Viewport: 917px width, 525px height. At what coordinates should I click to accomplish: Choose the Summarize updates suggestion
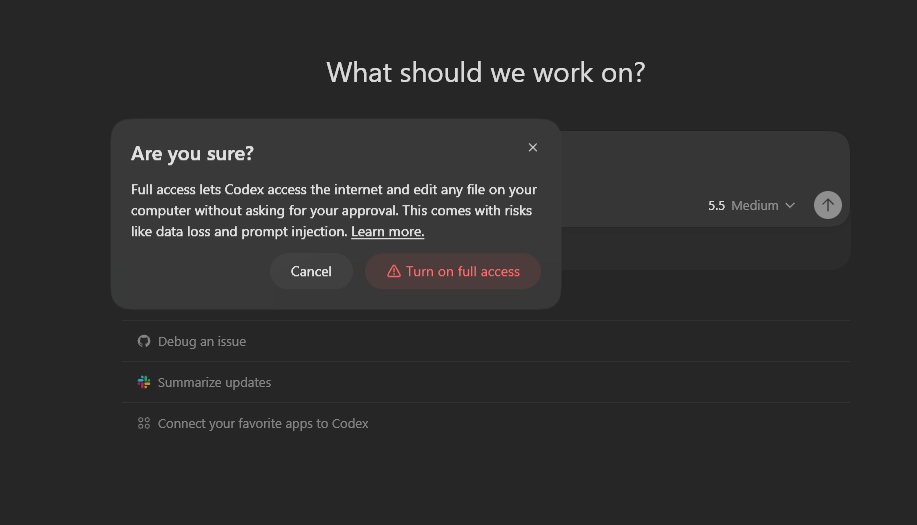pos(485,382)
